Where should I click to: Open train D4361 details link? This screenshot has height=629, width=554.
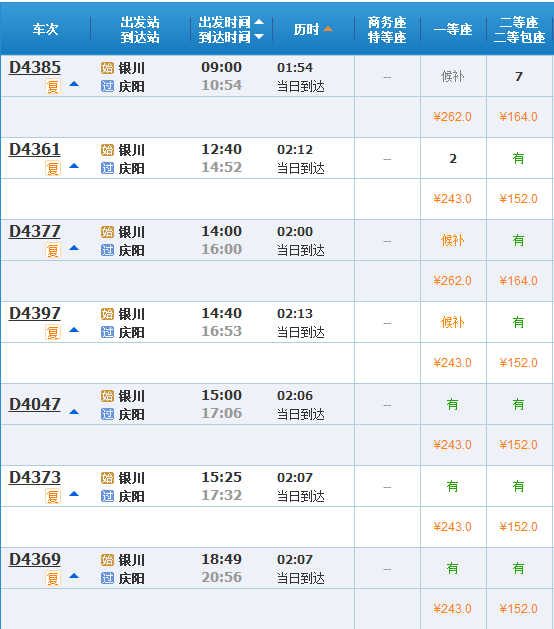(35, 149)
